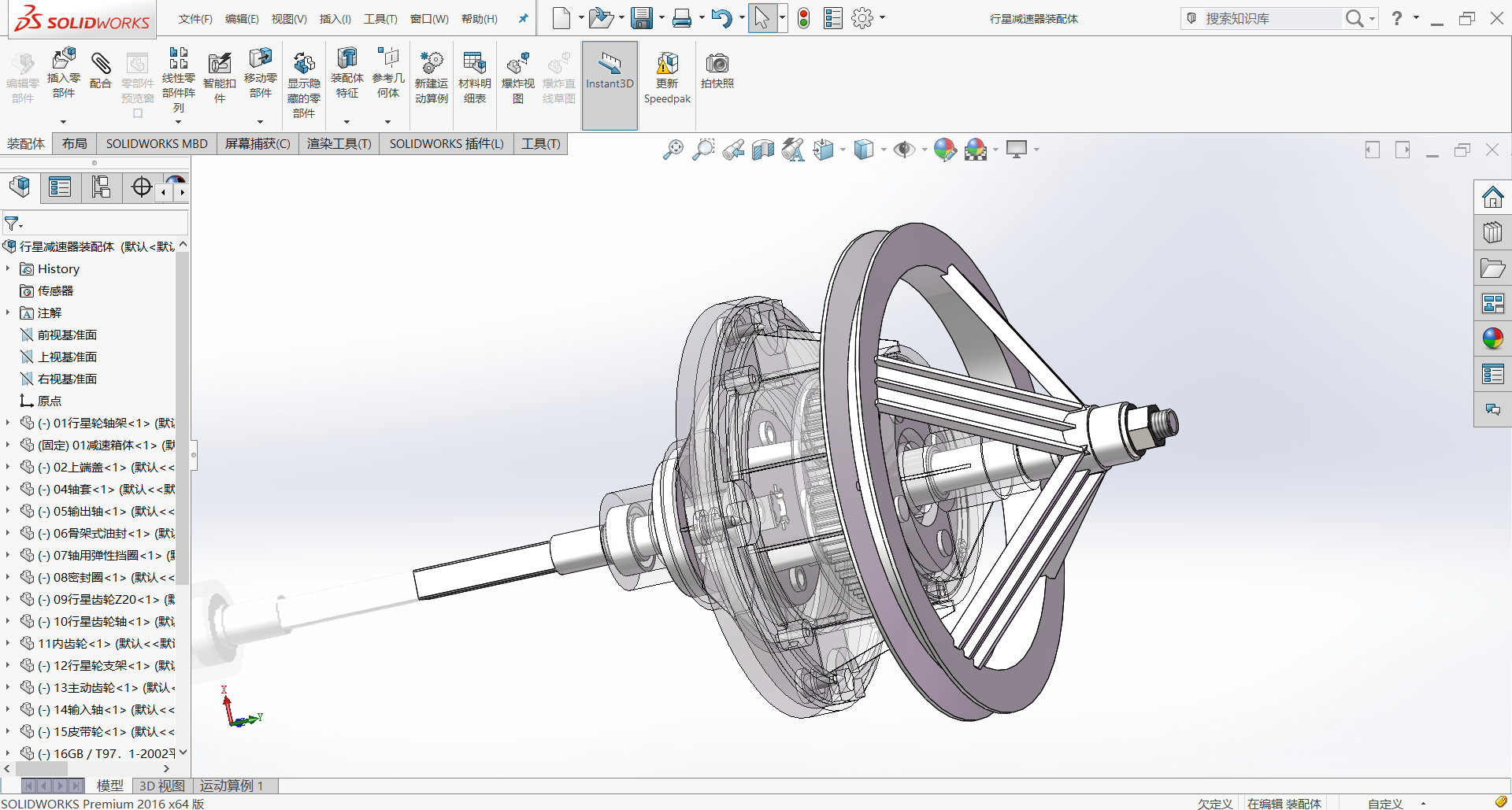Switch to the SOLIDWORKS MBD tab
The height and width of the screenshot is (810, 1512).
tap(157, 143)
